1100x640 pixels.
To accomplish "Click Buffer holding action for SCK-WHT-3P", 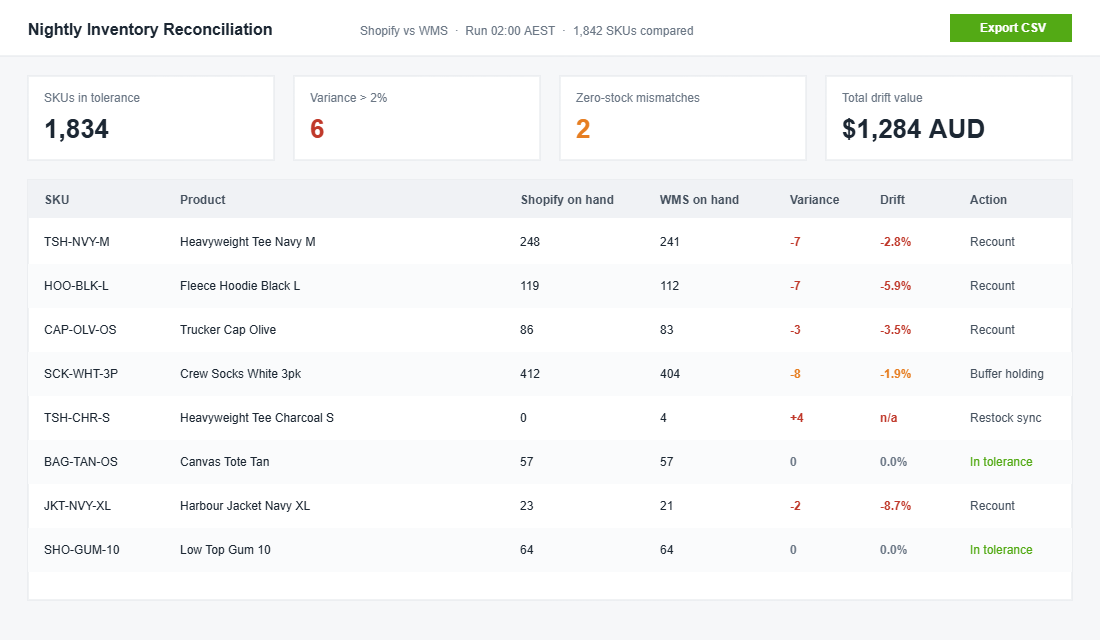I will tap(1007, 374).
